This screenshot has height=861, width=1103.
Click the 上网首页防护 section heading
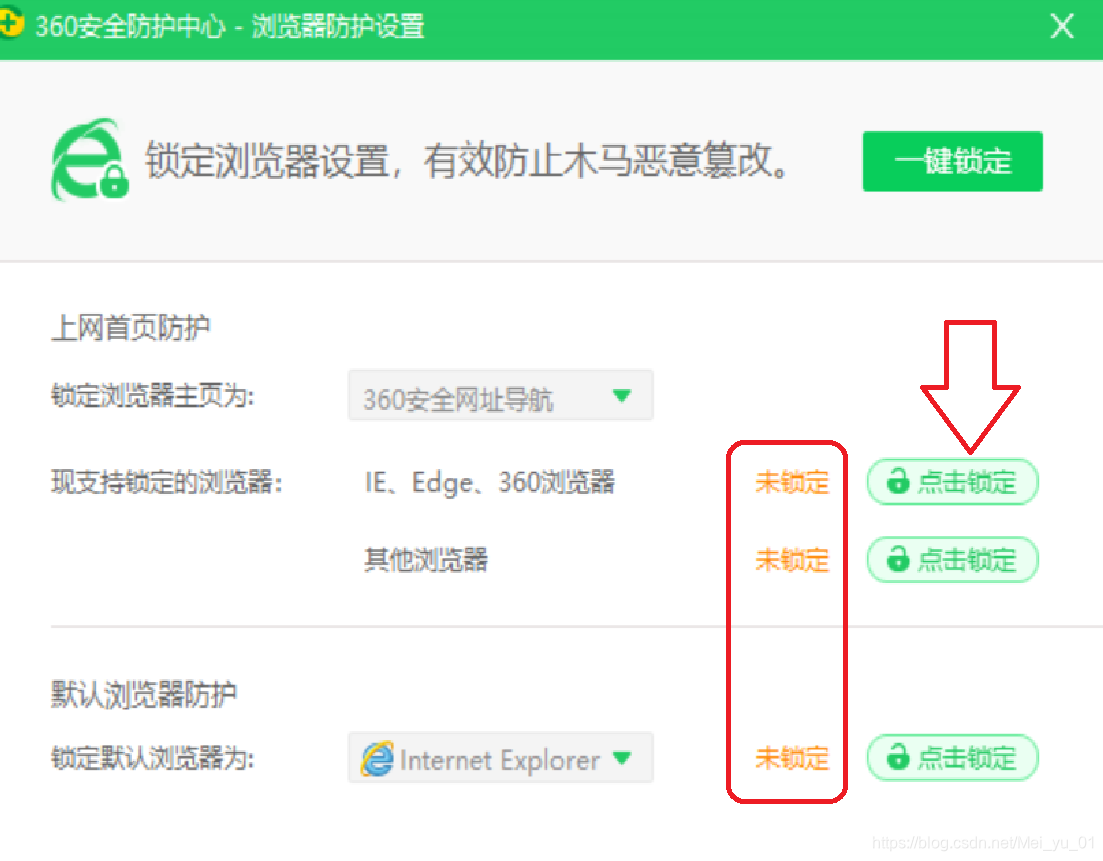coord(131,328)
